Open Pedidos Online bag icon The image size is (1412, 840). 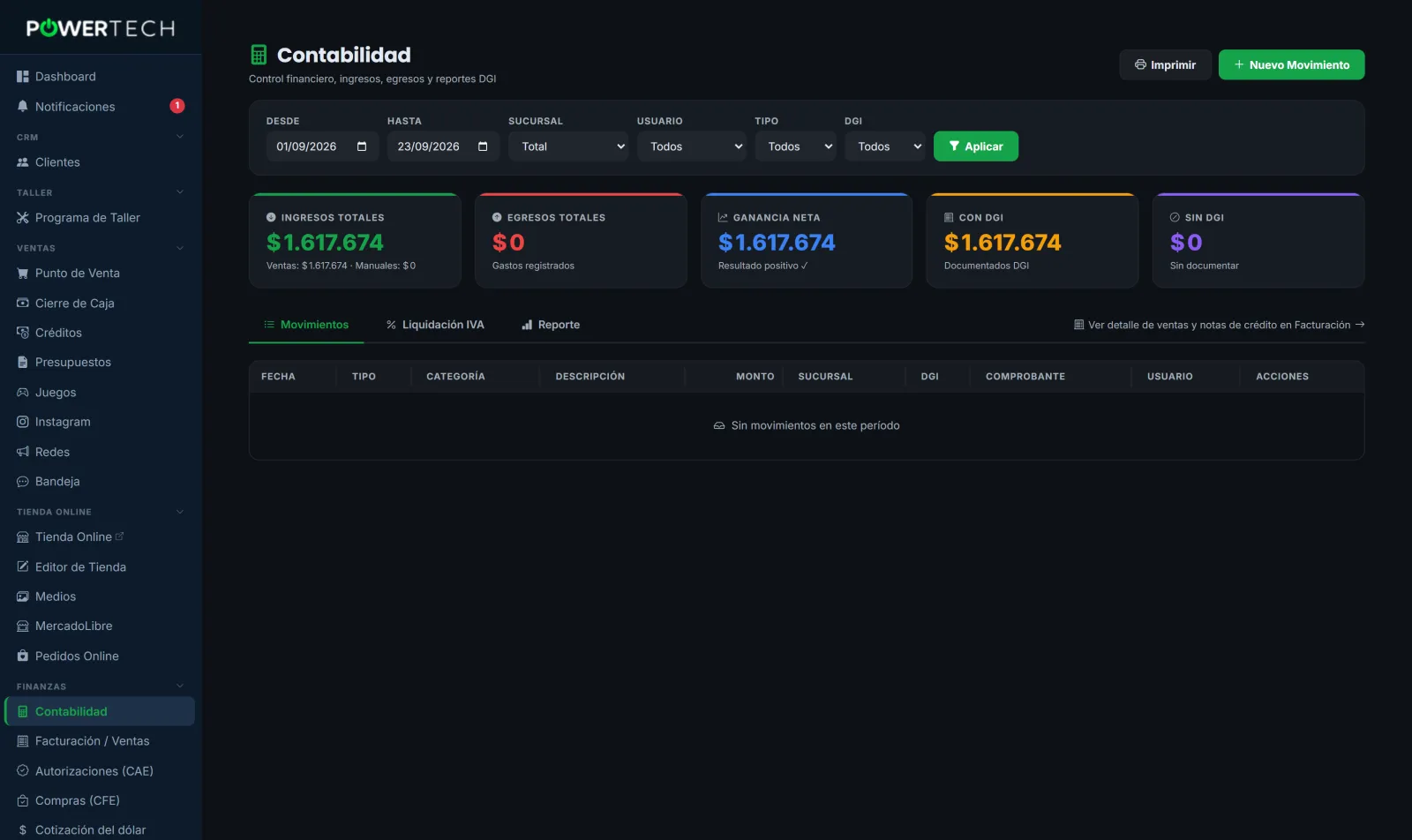pos(23,656)
